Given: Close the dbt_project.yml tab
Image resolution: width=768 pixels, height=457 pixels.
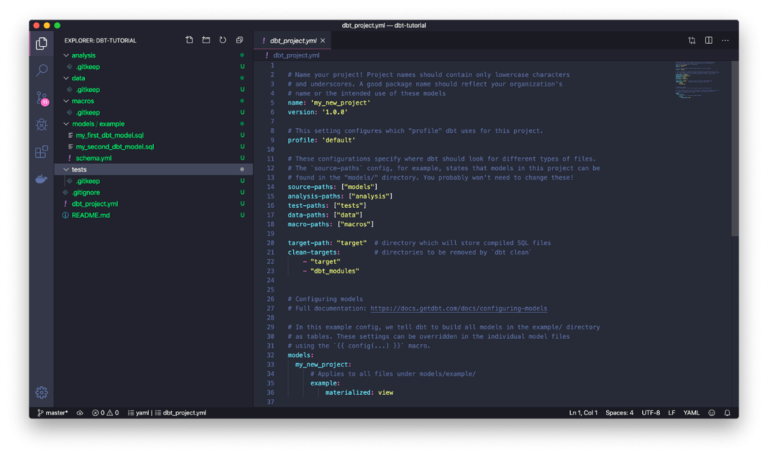Looking at the screenshot, I should (x=323, y=41).
